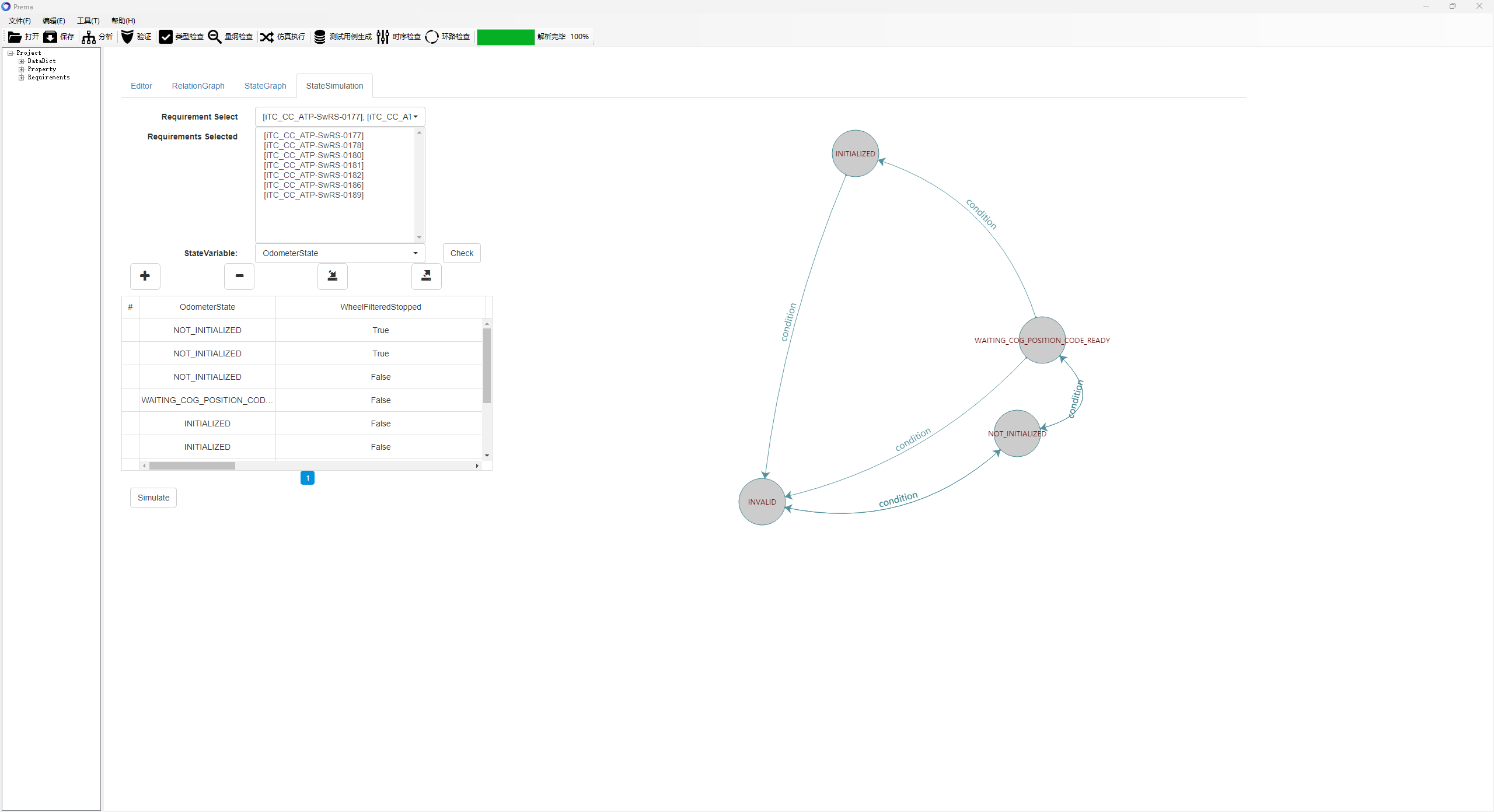This screenshot has width=1494, height=812.
Task: Open the StateVariable OdometerState dropdown
Action: coord(340,253)
